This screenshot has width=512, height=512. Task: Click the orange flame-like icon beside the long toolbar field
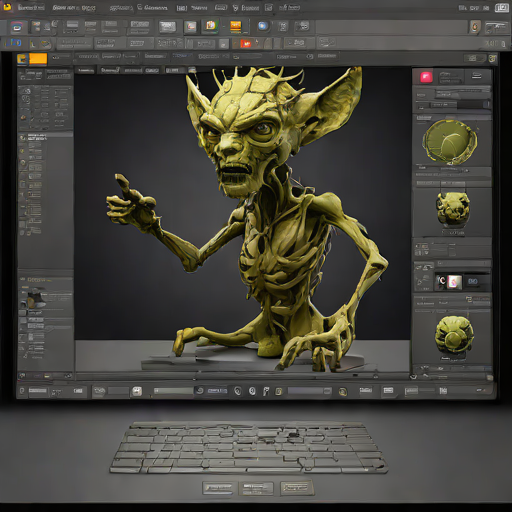coord(475,27)
